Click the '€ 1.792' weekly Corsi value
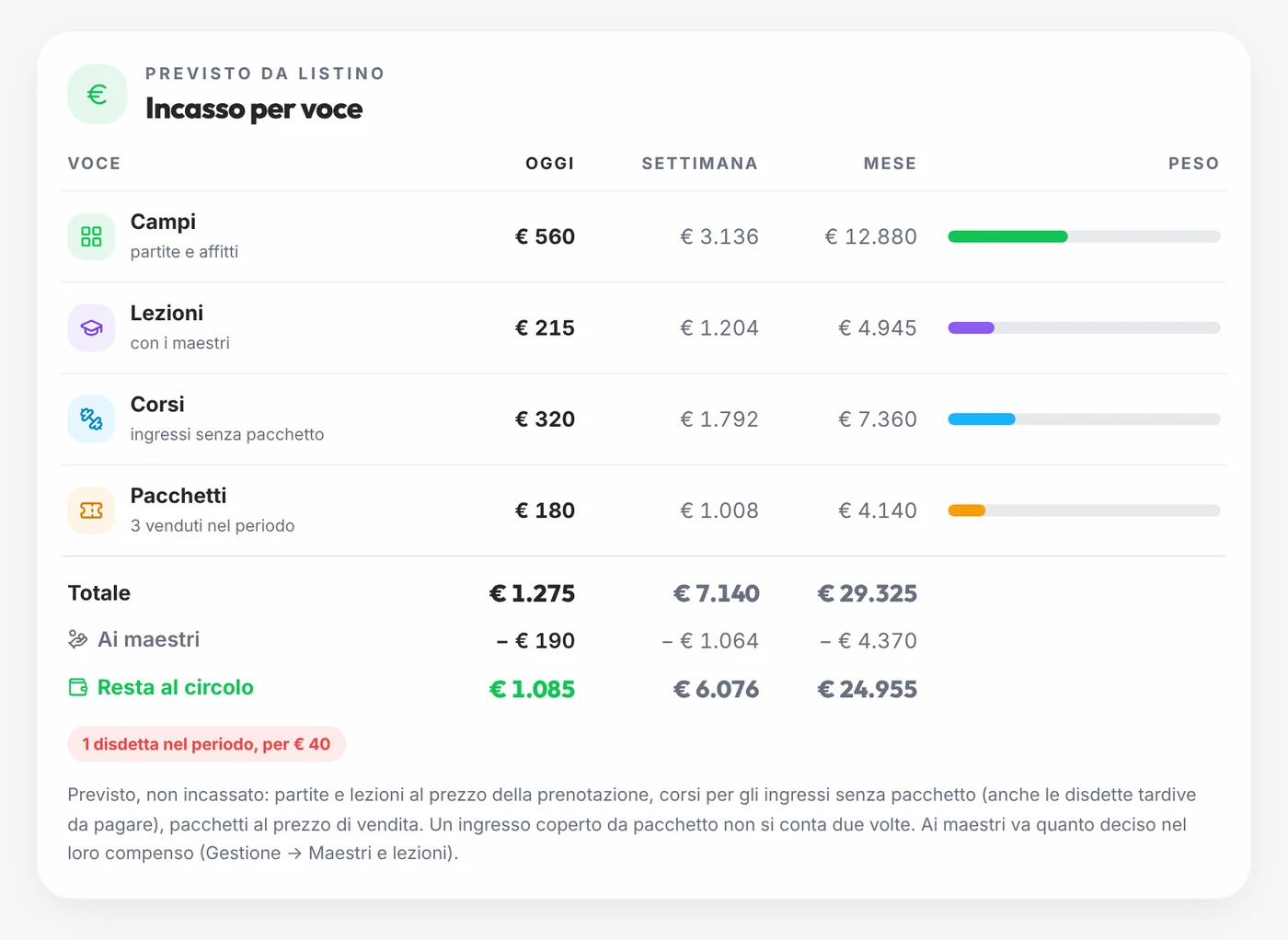 click(719, 418)
